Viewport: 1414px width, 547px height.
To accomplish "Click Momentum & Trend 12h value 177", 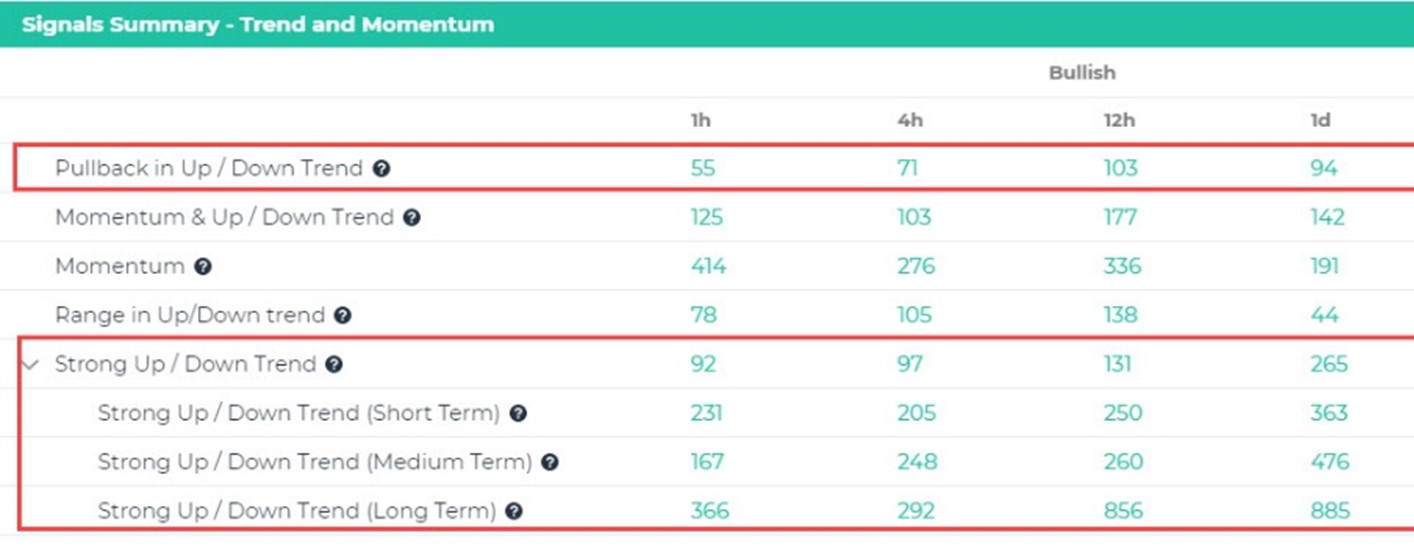I will (x=1121, y=217).
